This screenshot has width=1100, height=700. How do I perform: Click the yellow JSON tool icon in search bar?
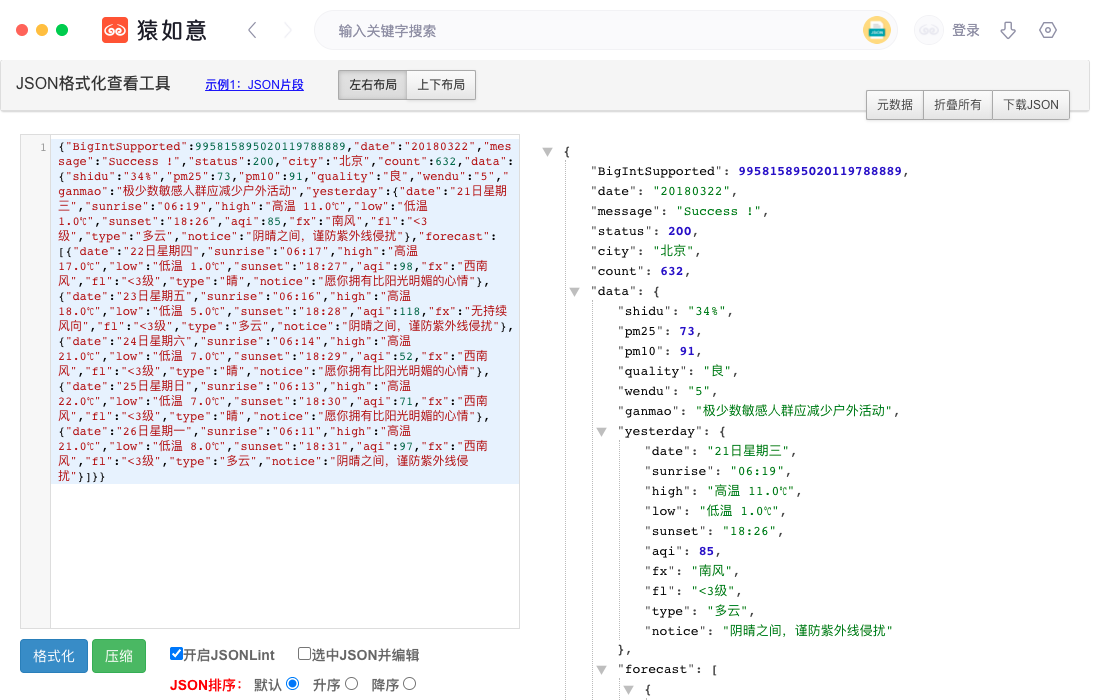[877, 31]
